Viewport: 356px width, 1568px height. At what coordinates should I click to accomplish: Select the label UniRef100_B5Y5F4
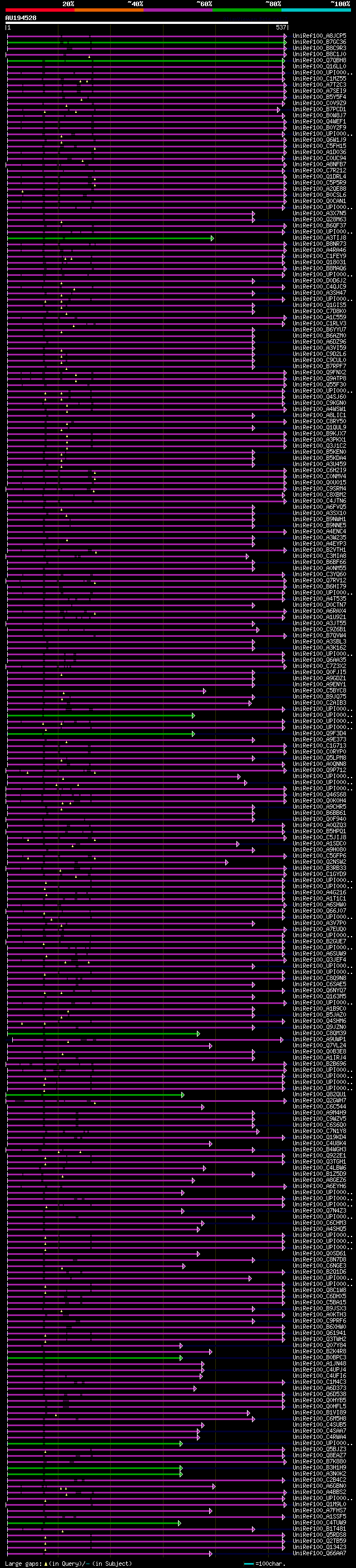(319, 97)
